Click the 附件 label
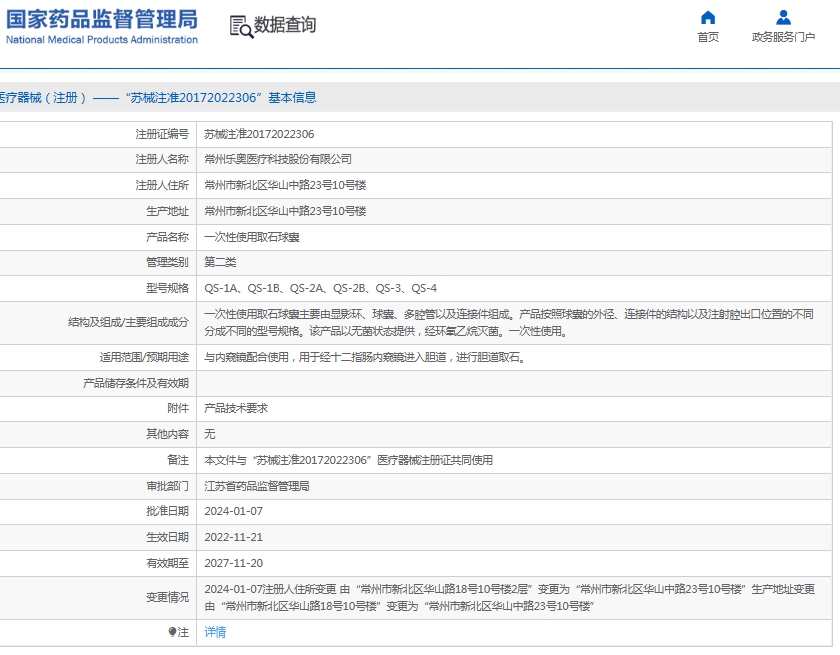Image resolution: width=840 pixels, height=655 pixels. pos(178,408)
